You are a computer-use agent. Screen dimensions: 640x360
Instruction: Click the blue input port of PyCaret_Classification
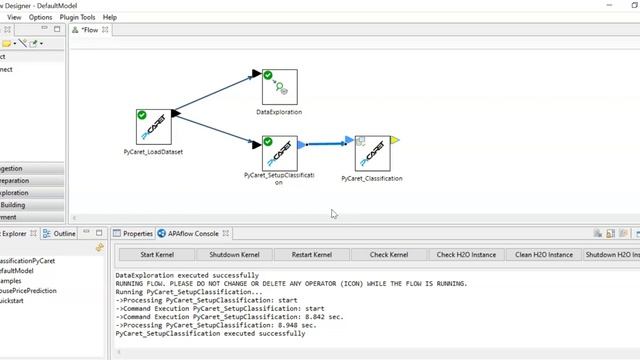349,140
